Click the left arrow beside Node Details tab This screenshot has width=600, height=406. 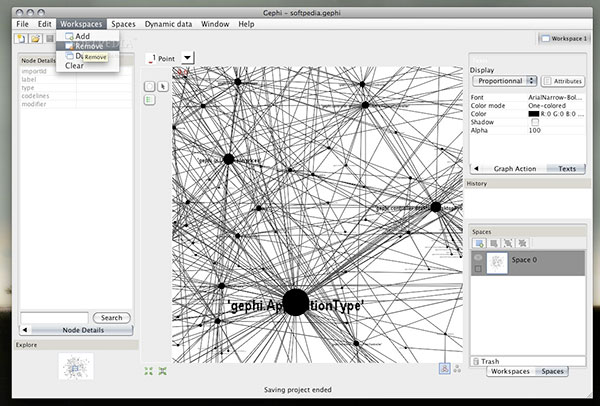[25, 330]
